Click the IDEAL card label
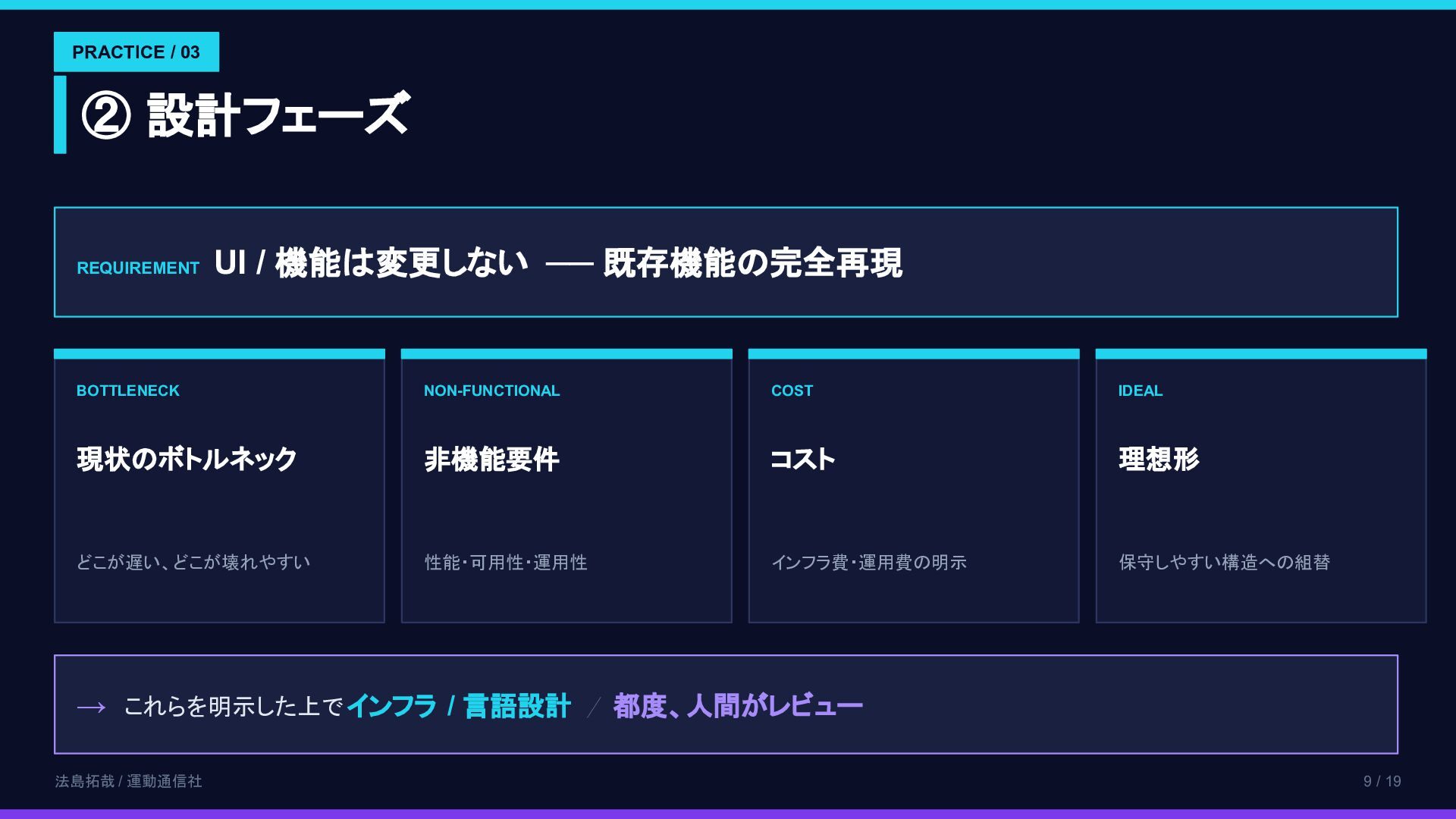This screenshot has height=819, width=1456. click(1140, 391)
